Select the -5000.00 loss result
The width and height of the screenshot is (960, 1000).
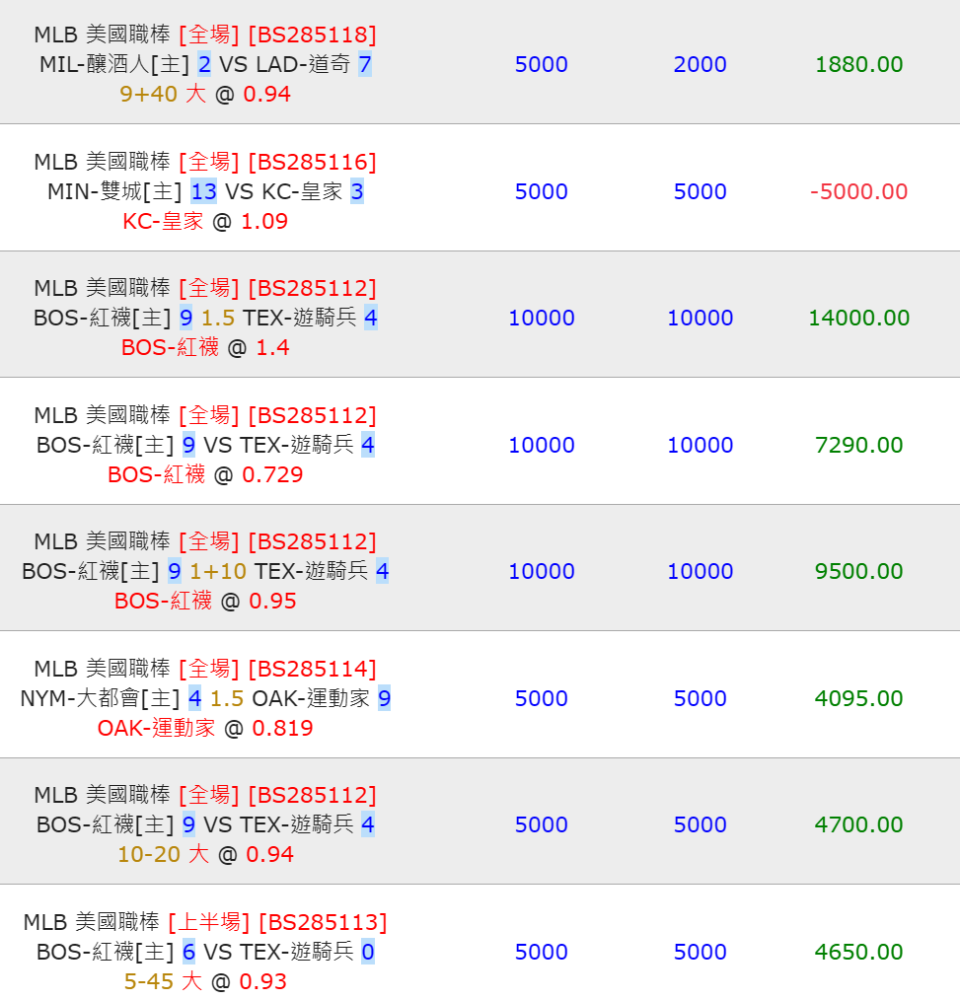859,192
